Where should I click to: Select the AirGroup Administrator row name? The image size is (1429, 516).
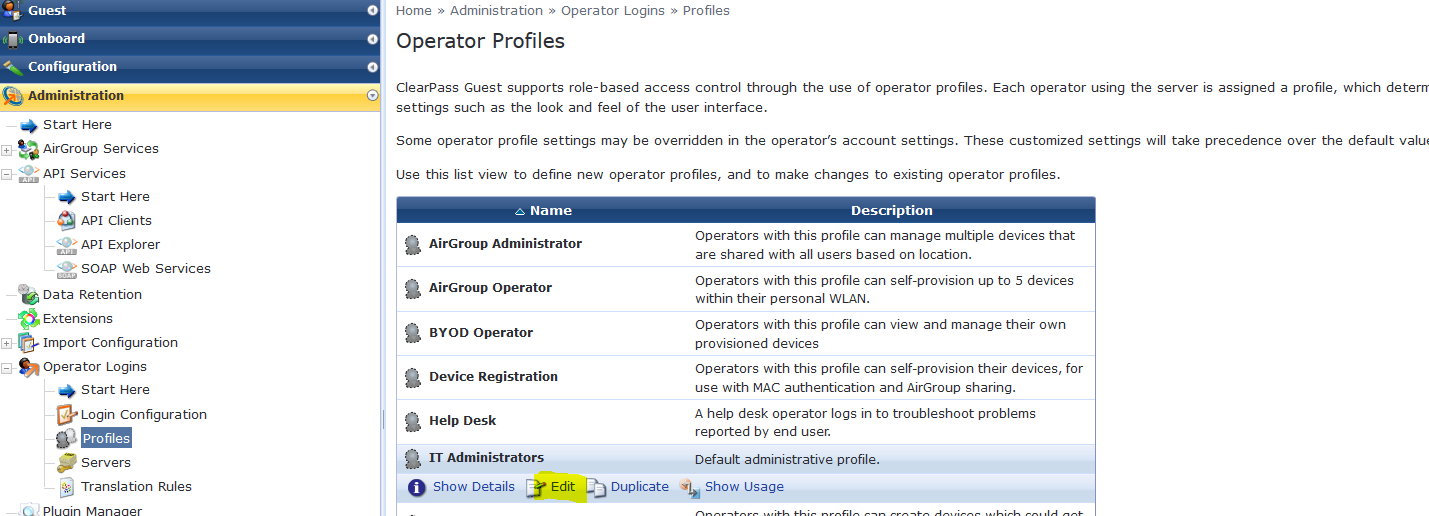click(505, 244)
